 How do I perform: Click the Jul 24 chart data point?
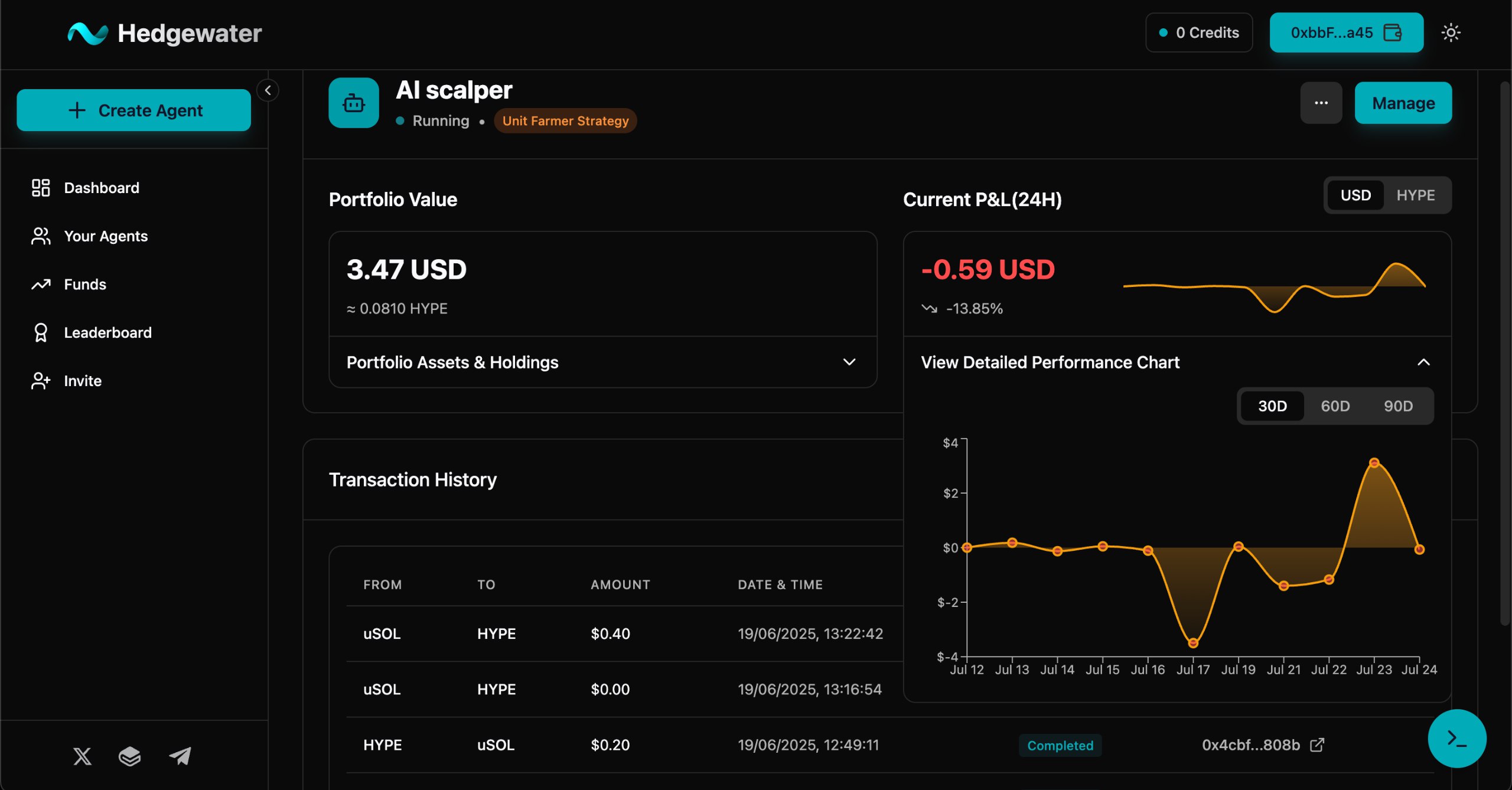tap(1419, 550)
